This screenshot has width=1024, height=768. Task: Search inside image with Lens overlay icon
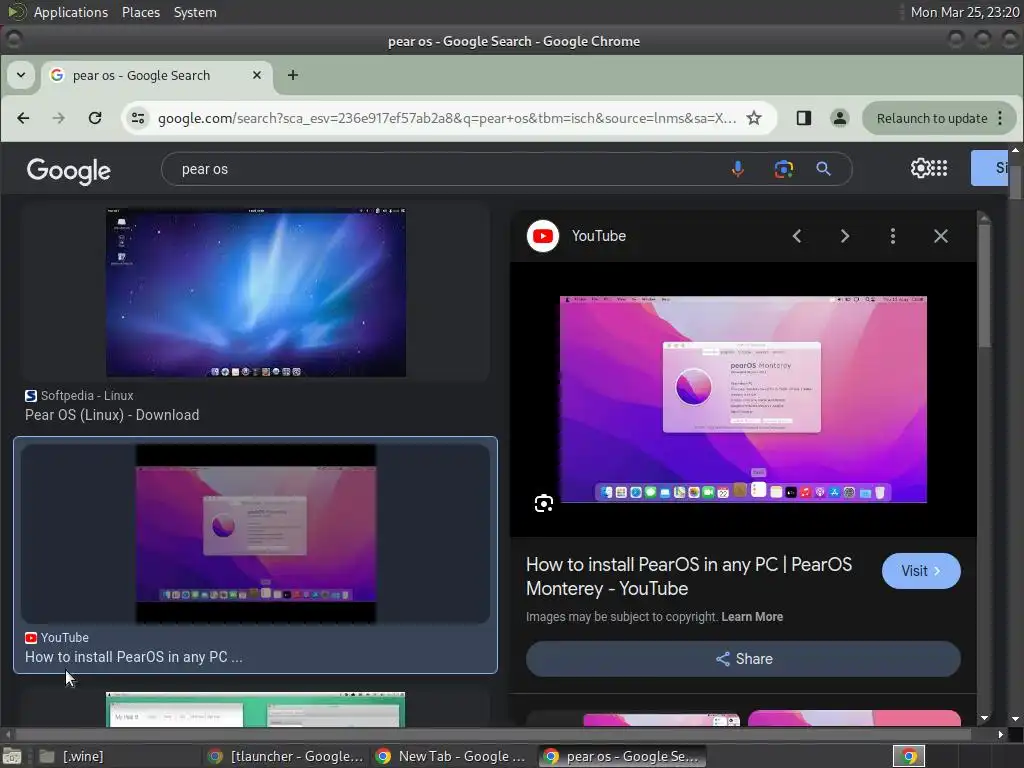point(544,504)
